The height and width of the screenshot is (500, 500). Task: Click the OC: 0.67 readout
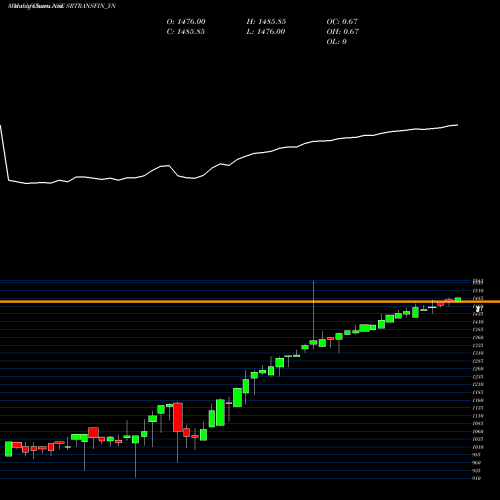point(342,22)
